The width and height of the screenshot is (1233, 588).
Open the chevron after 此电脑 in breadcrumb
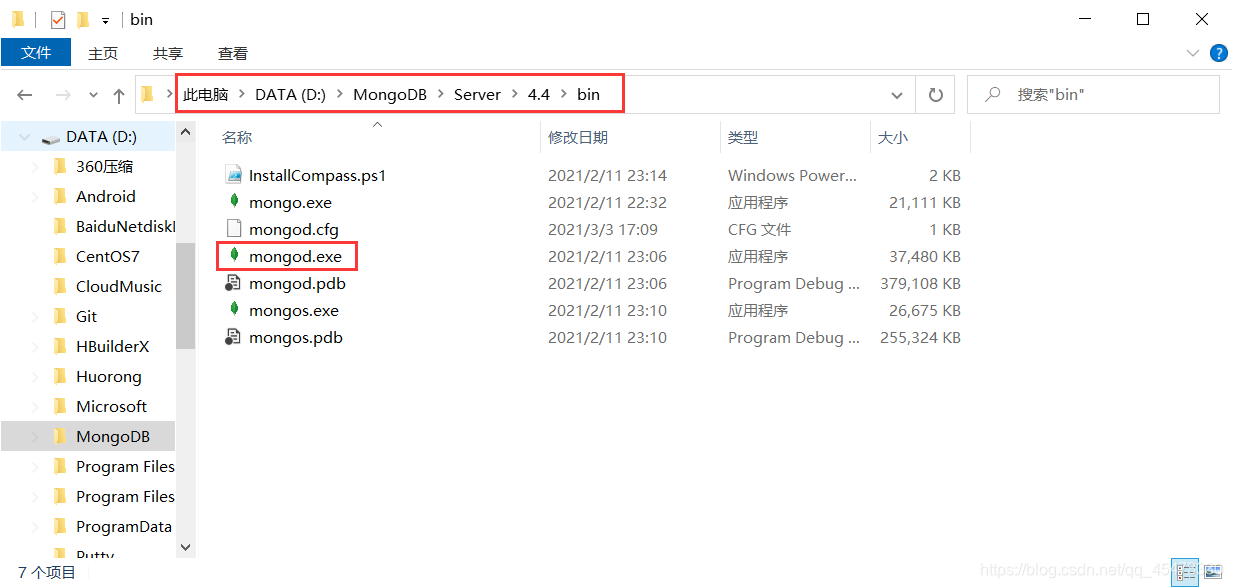pos(242,95)
